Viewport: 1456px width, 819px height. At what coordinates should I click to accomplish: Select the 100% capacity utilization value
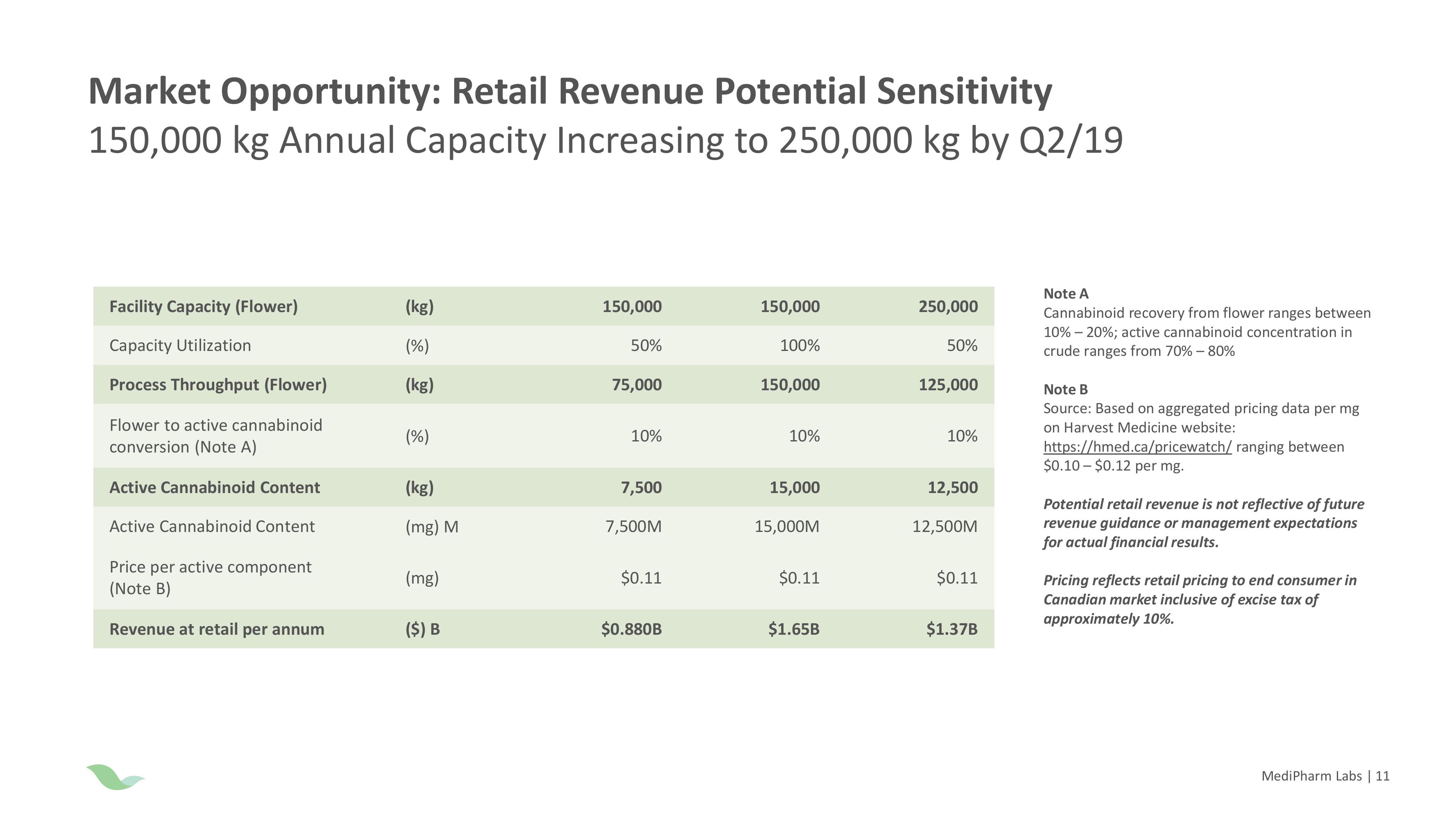click(x=800, y=345)
